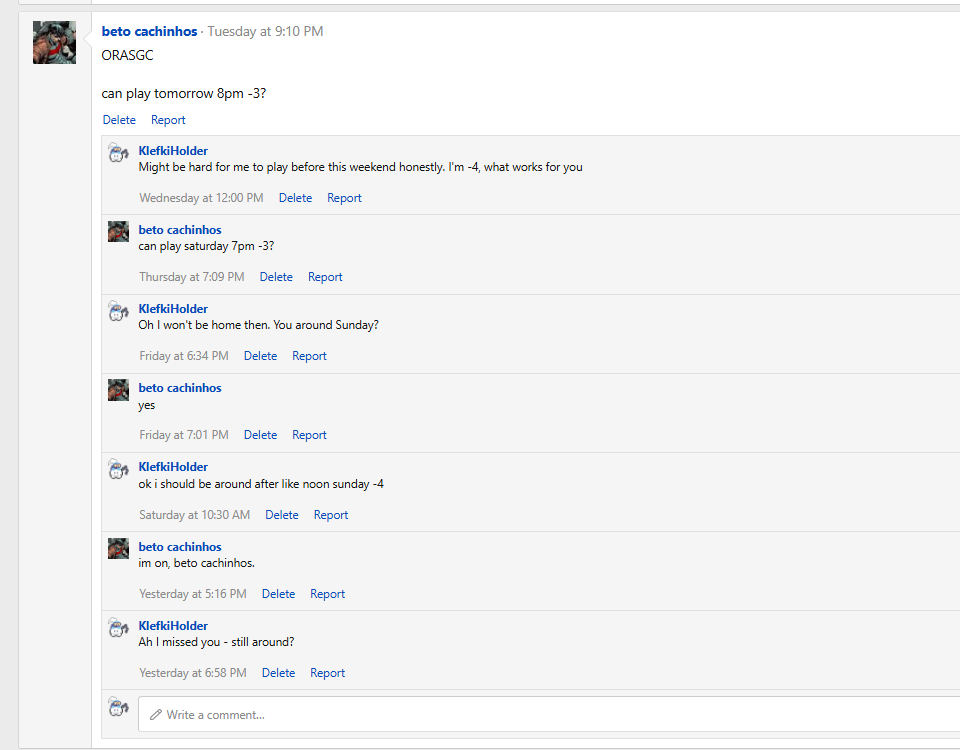
Task: Delete the Saturday 10:30 AM comment
Action: (x=282, y=515)
